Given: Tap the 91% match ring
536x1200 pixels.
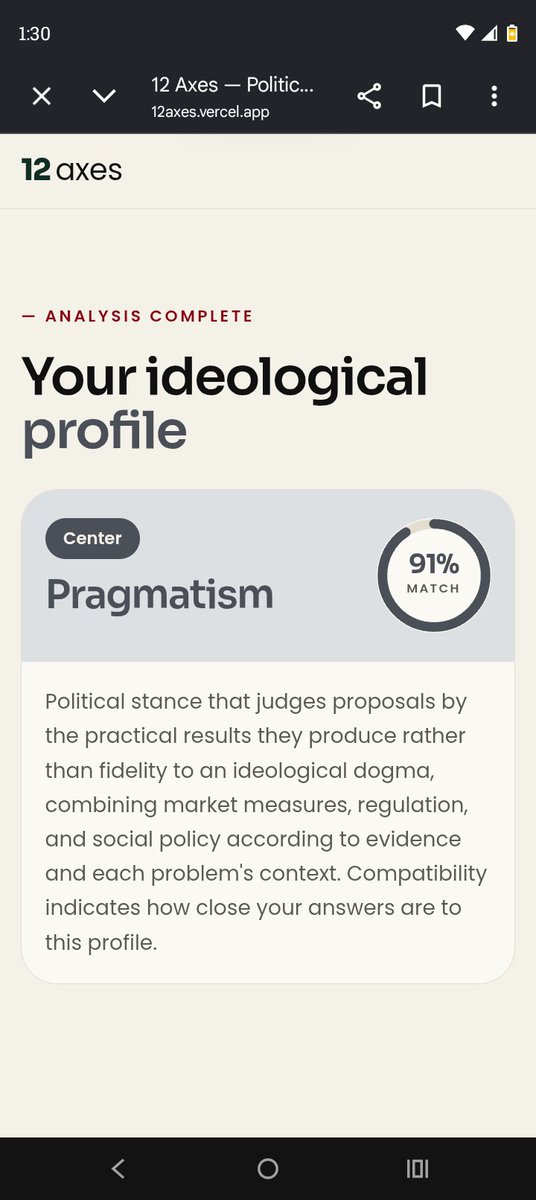Looking at the screenshot, I should click(434, 575).
